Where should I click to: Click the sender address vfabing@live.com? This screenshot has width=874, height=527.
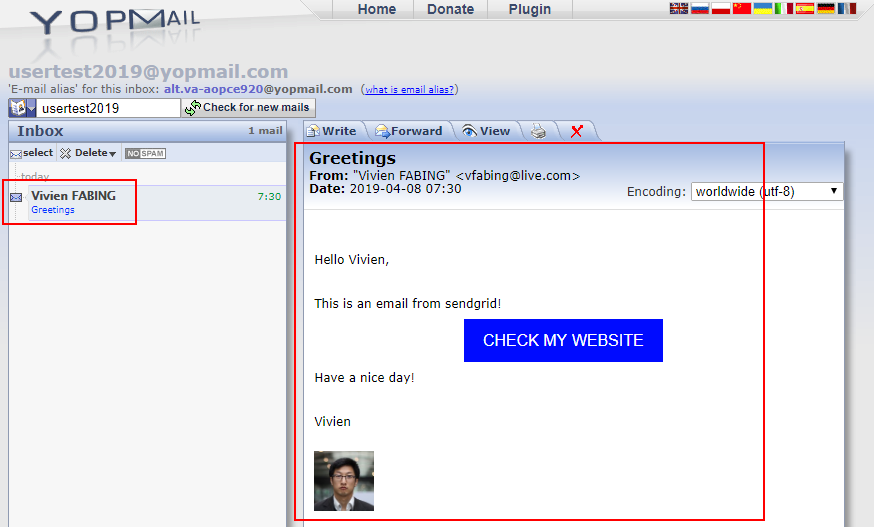[518, 176]
